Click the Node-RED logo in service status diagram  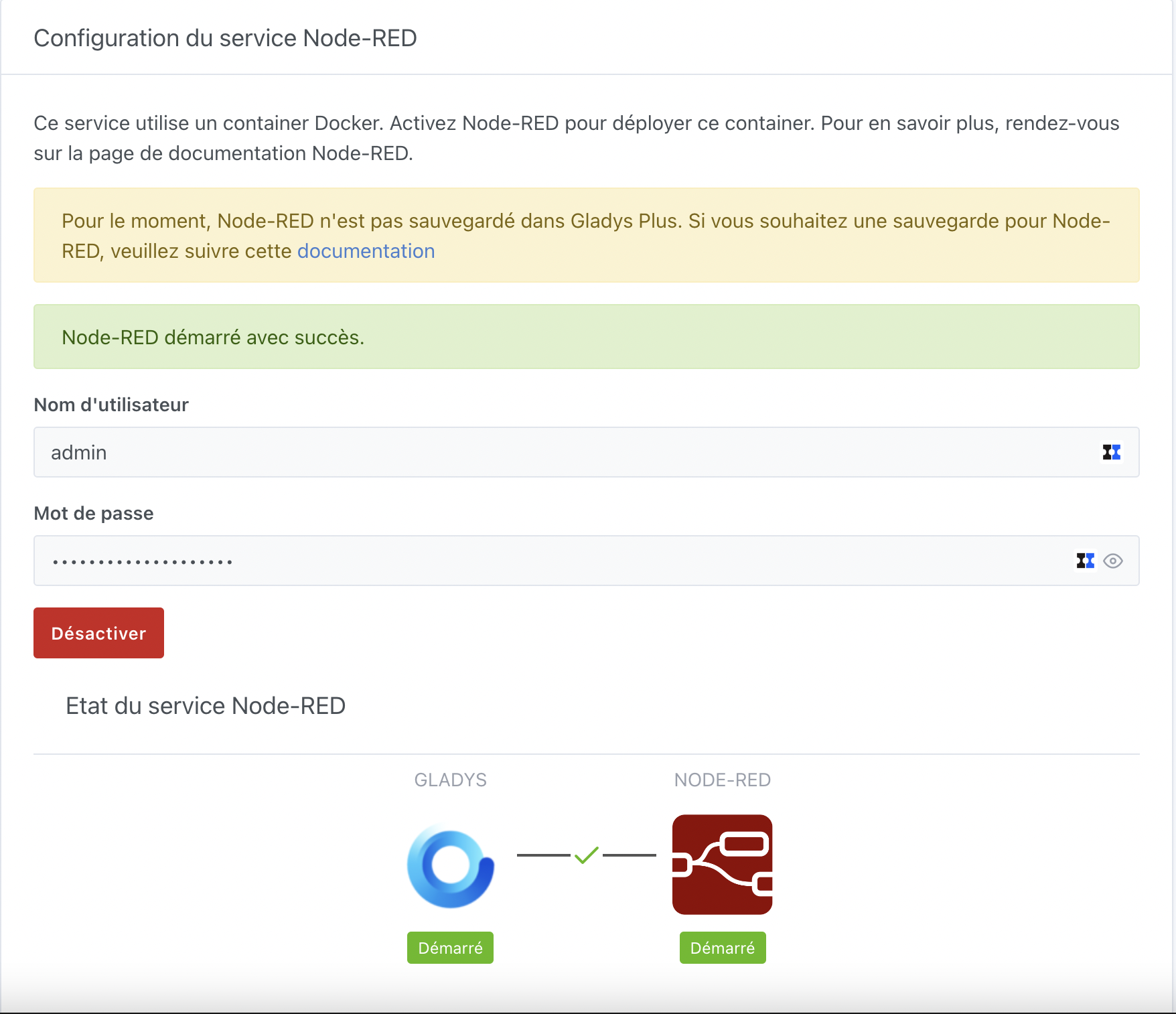click(x=723, y=865)
